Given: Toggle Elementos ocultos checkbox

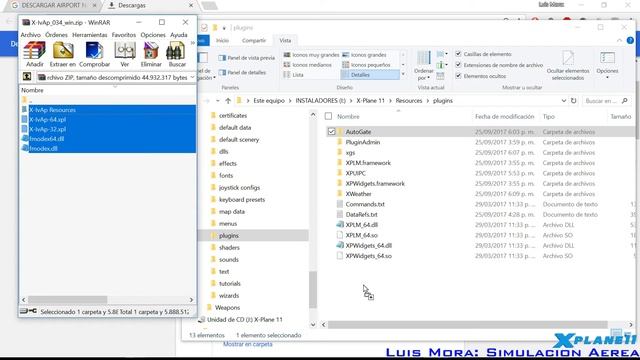Looking at the screenshot, I should 458,76.
